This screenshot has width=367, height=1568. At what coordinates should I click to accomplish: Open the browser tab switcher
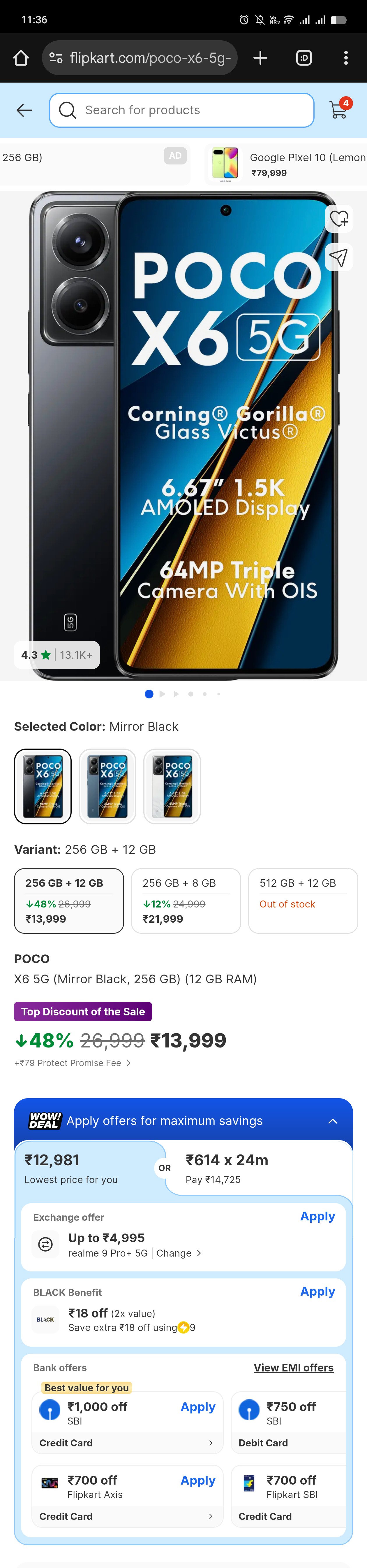pos(304,58)
